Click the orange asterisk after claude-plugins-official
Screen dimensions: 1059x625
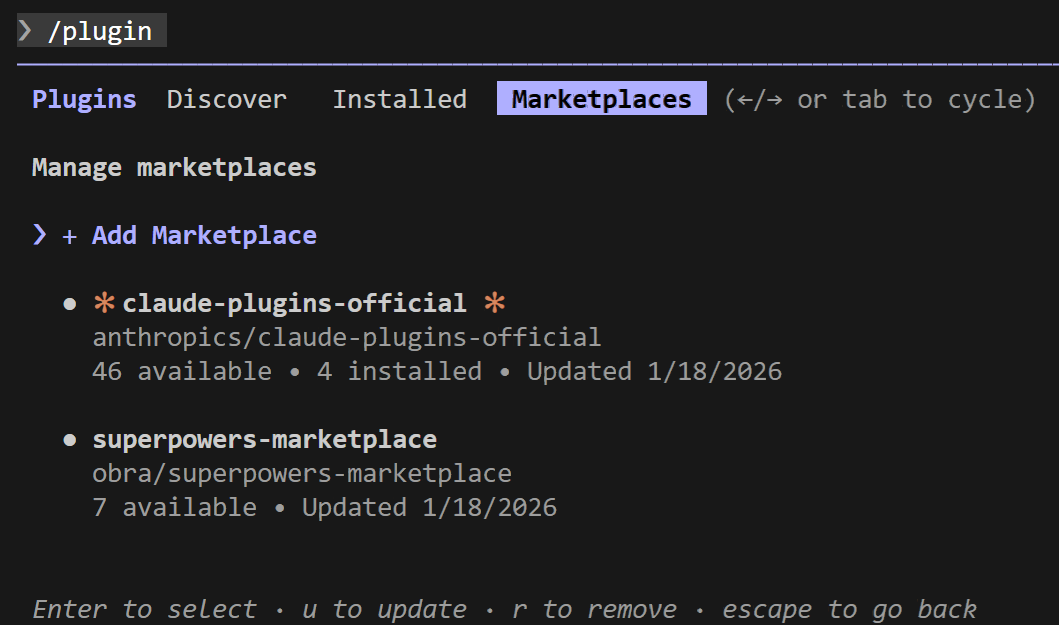pos(493,303)
